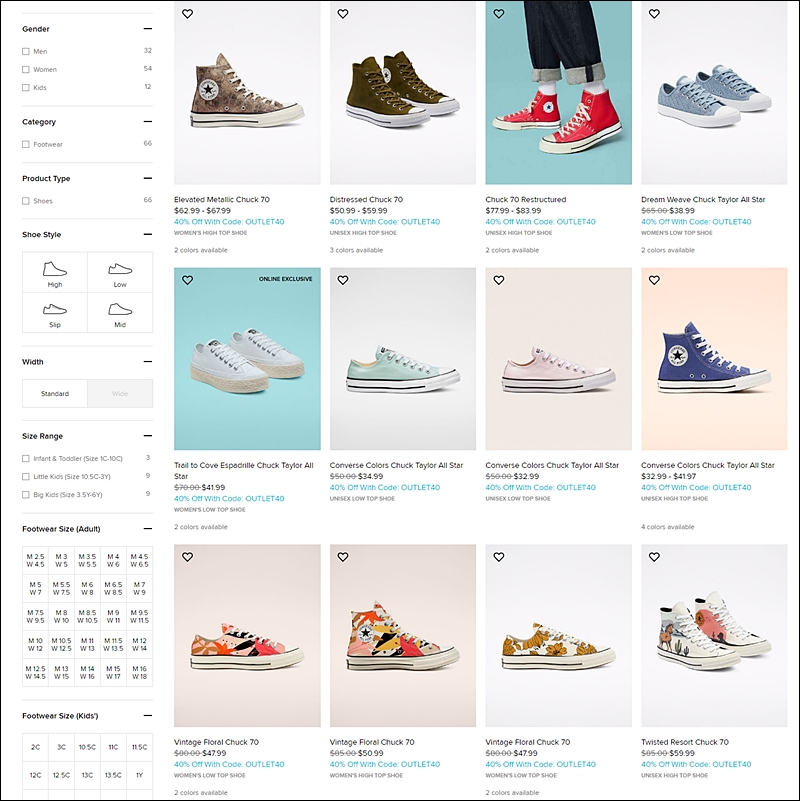Open the white espadrille platform shoe image
The image size is (800, 801).
tap(247, 359)
